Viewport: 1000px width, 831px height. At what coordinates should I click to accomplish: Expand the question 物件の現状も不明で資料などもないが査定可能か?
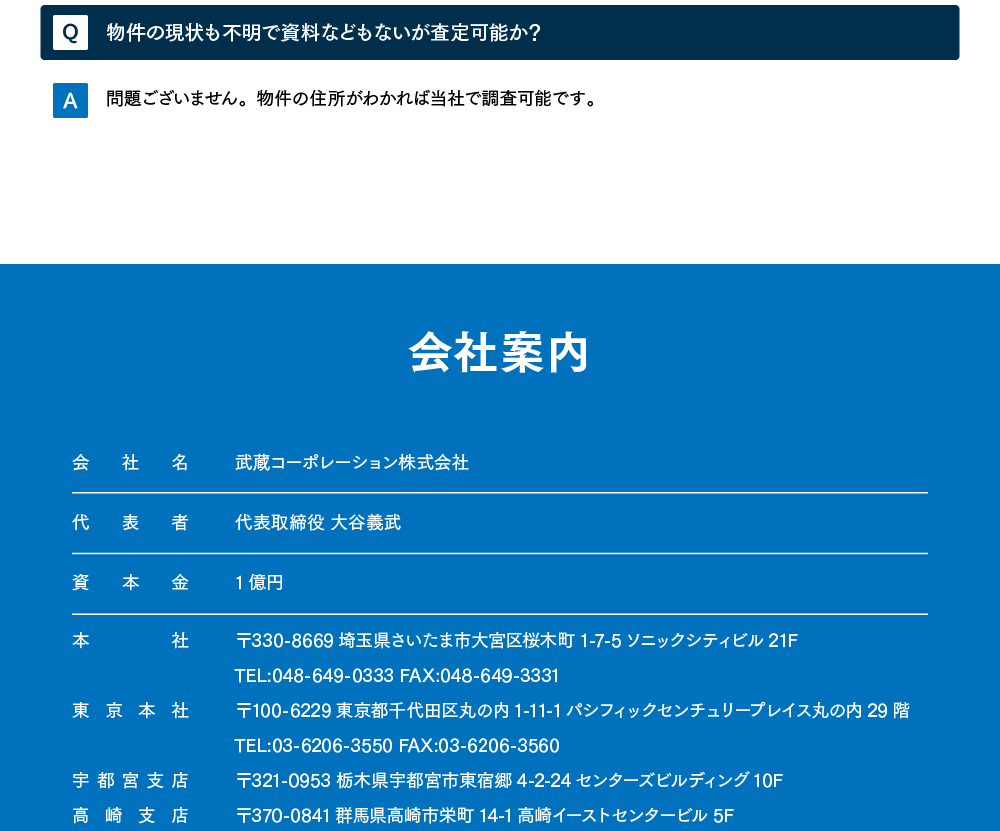499,33
